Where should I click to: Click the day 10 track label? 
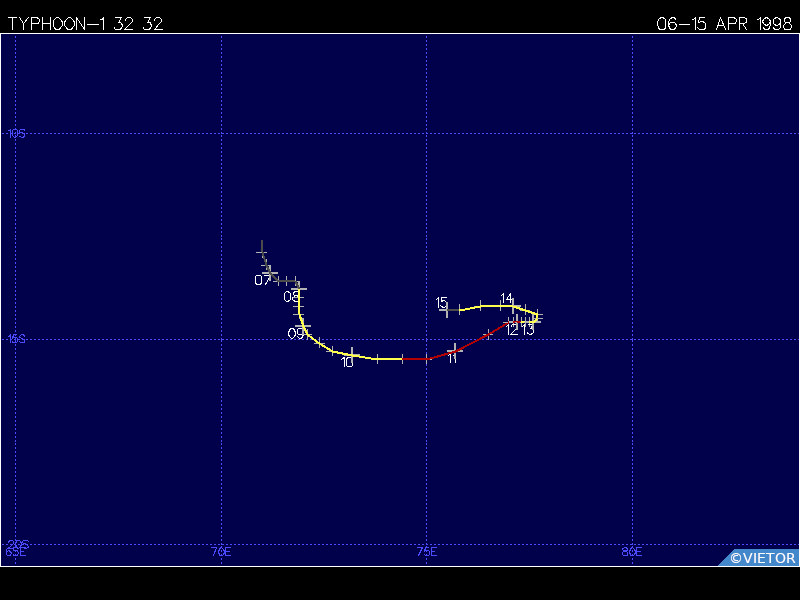tap(347, 362)
